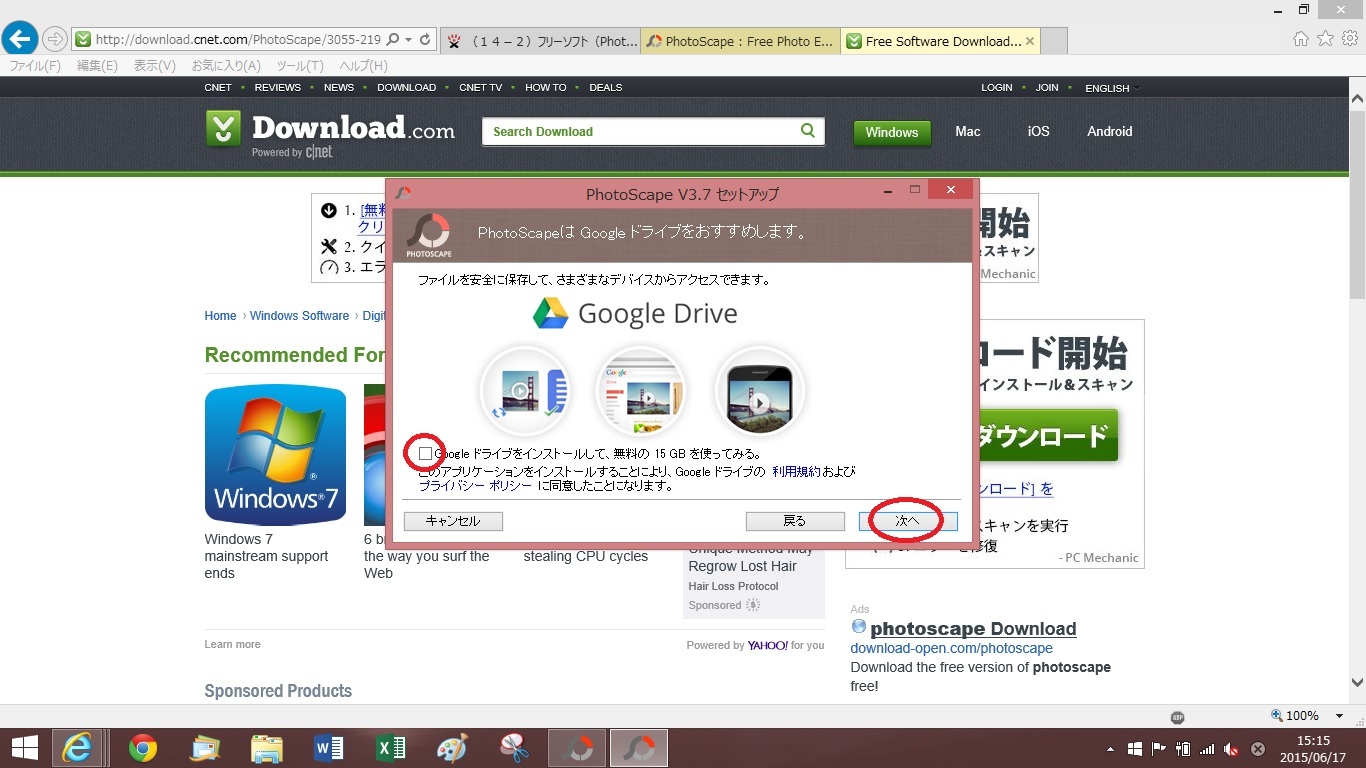
Task: Open Snipping Tool from the taskbar
Action: [514, 748]
